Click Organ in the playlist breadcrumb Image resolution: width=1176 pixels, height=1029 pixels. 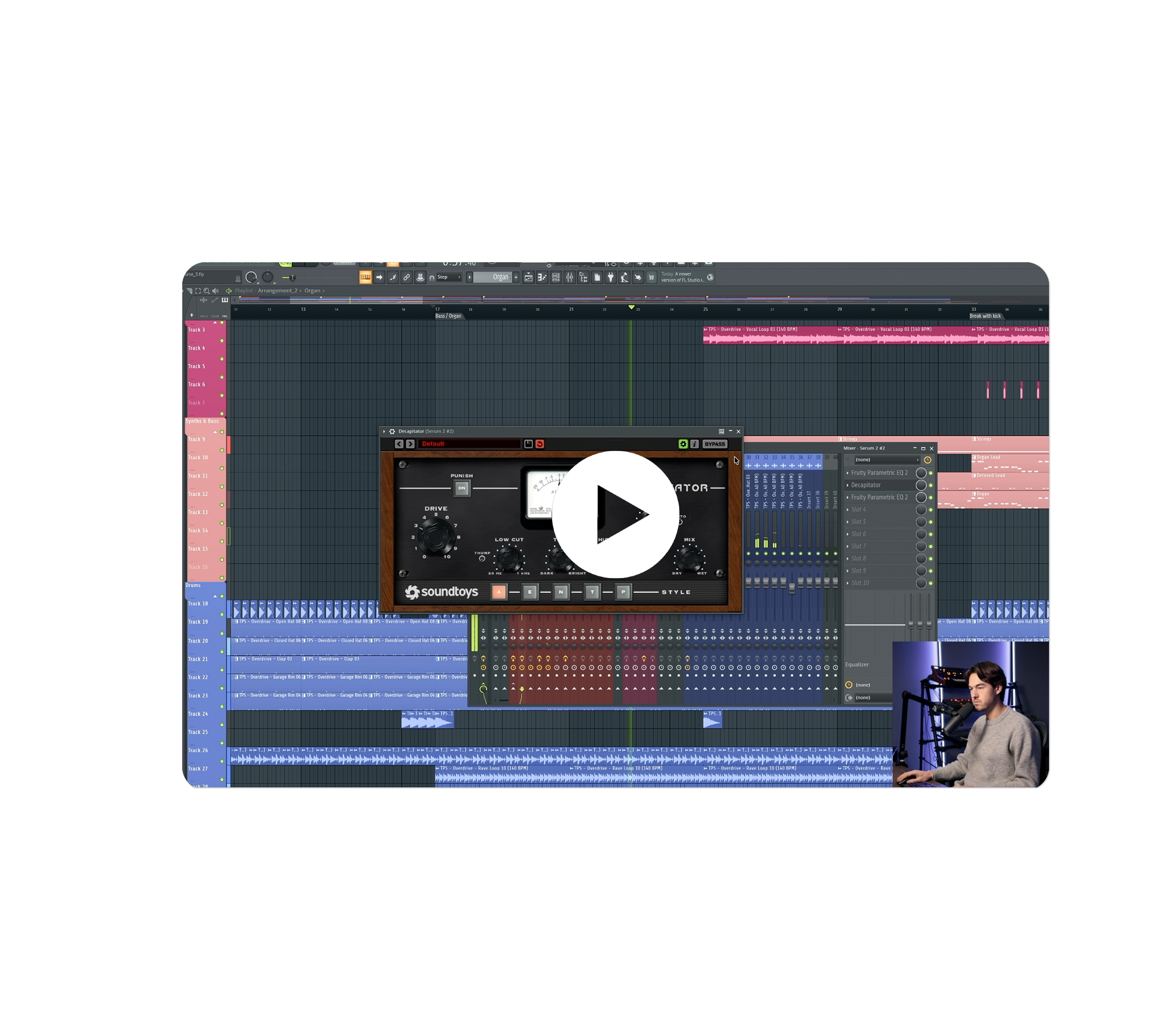[x=312, y=290]
